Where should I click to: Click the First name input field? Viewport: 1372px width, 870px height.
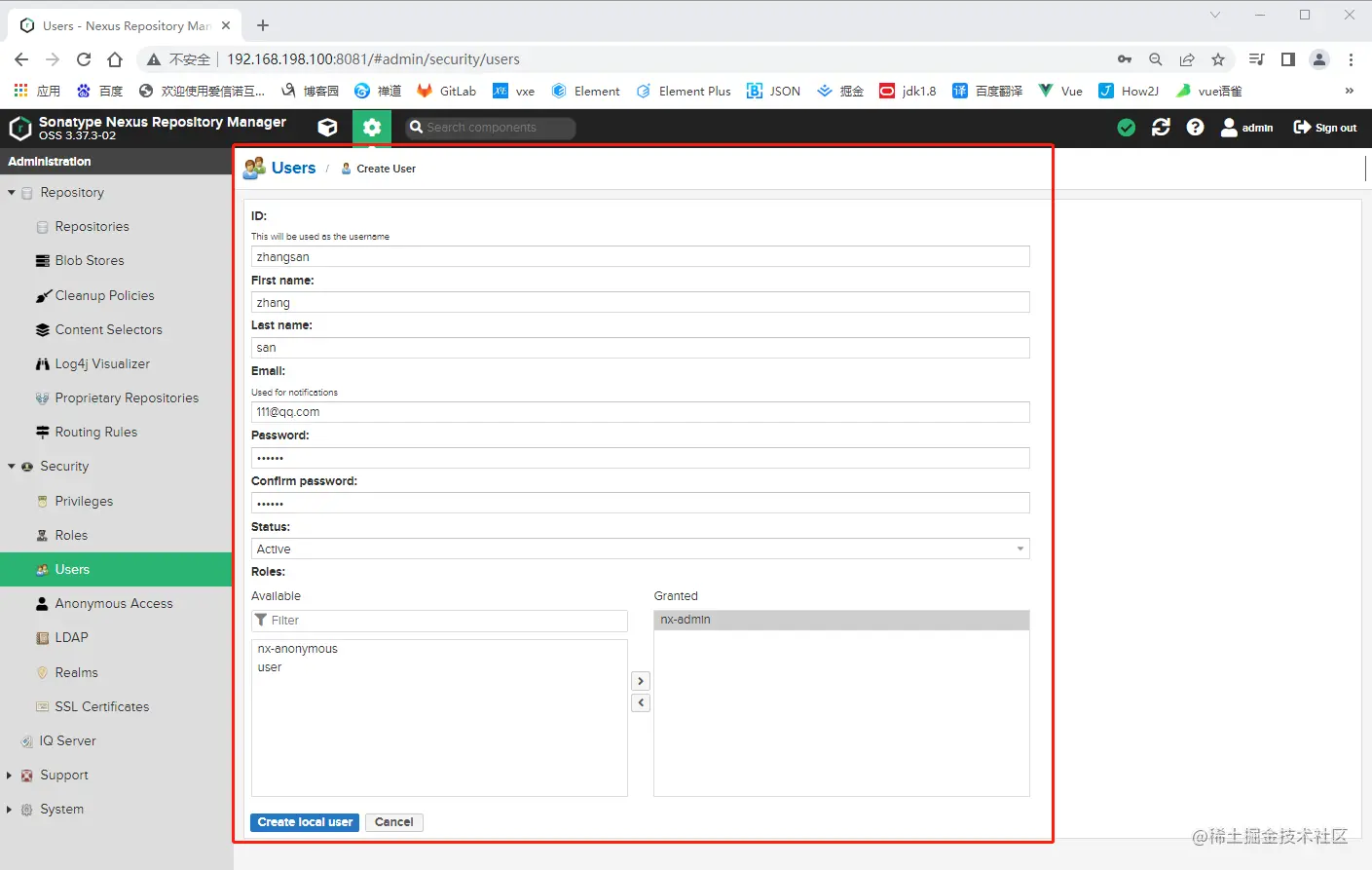640,302
